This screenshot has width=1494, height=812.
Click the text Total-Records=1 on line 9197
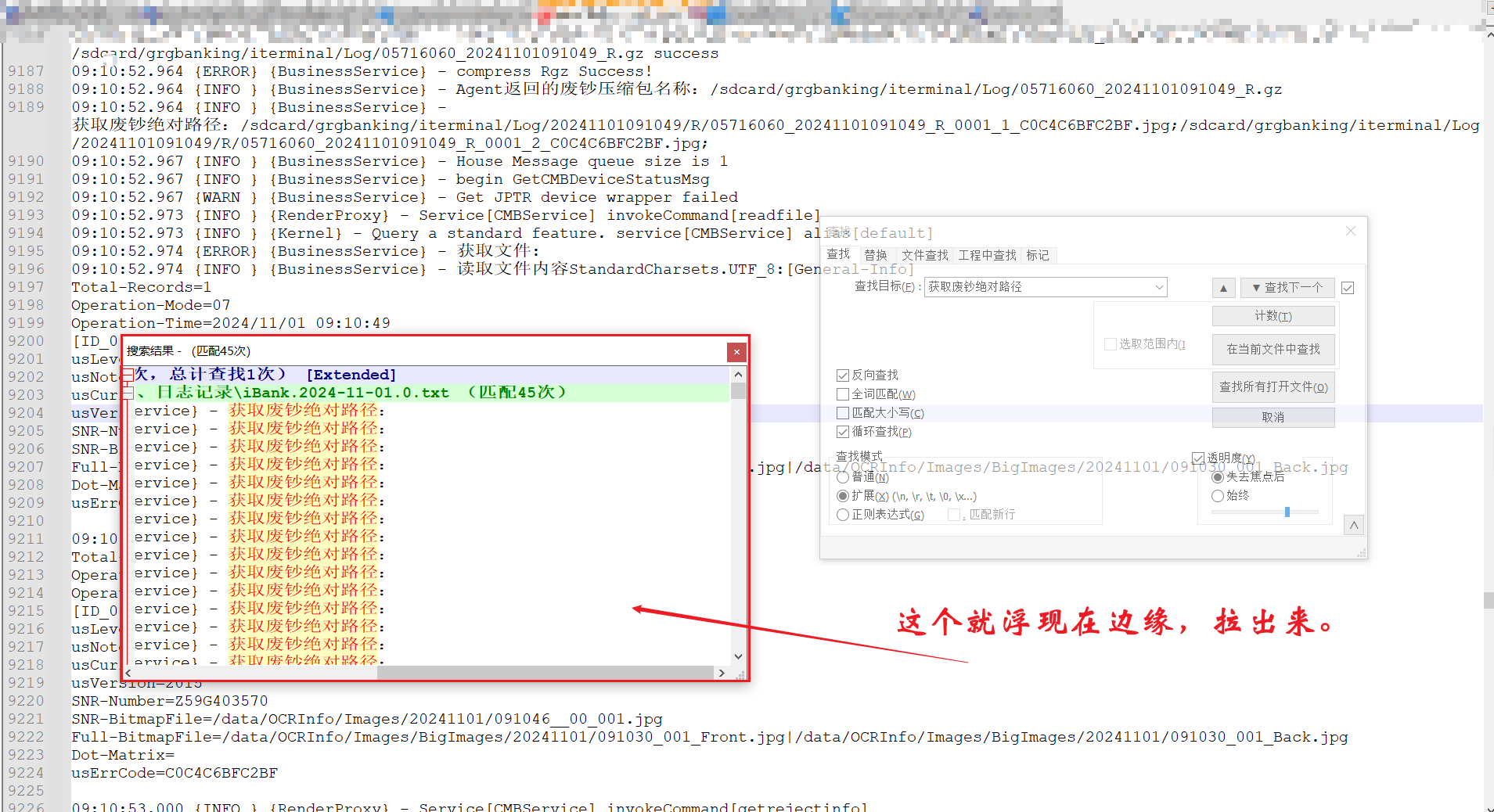point(141,287)
